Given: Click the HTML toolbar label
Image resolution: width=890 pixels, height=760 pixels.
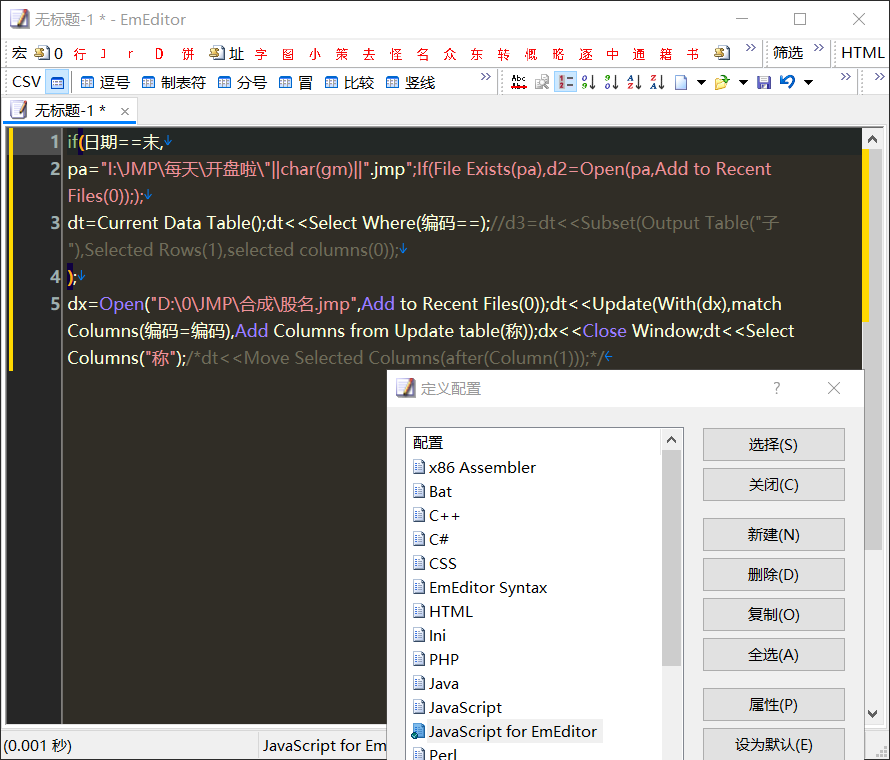Looking at the screenshot, I should [862, 53].
